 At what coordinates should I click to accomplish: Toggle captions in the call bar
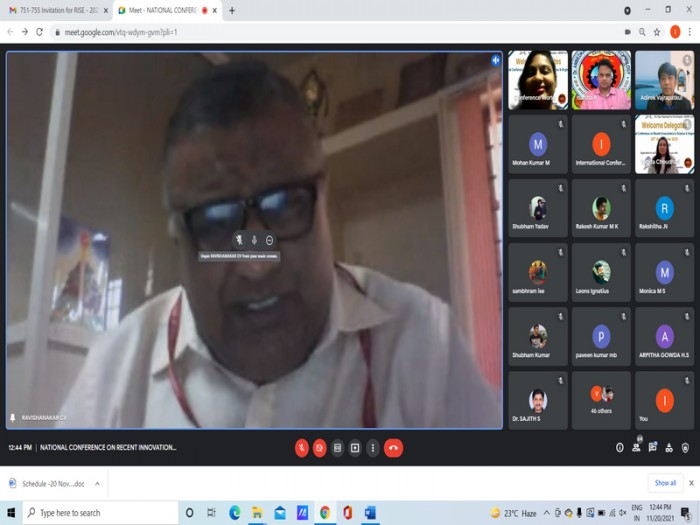(x=337, y=448)
